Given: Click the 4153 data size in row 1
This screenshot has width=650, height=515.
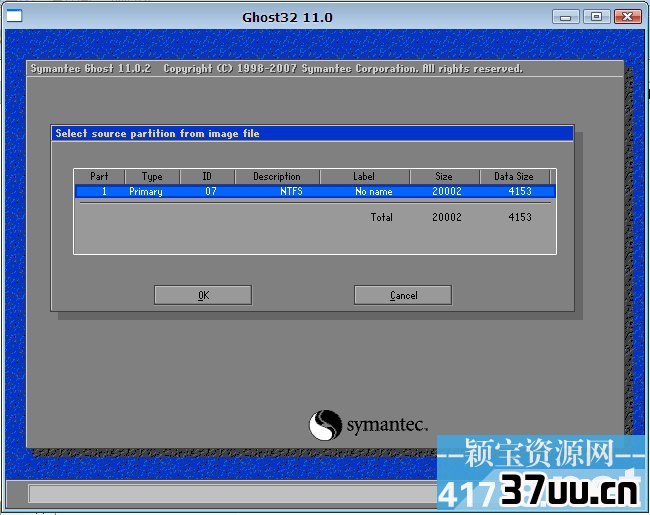Looking at the screenshot, I should tap(520, 191).
